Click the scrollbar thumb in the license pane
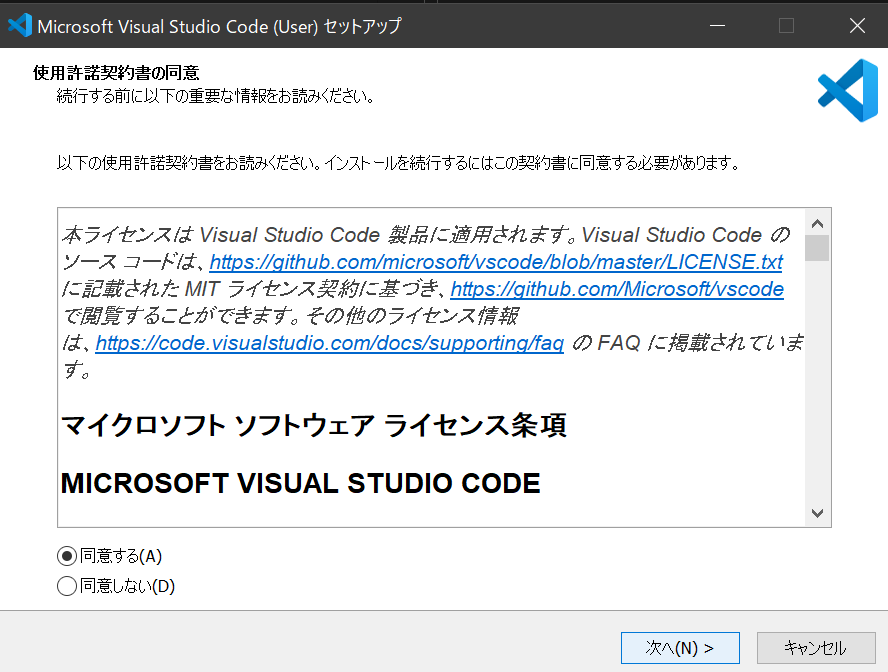 tap(818, 250)
